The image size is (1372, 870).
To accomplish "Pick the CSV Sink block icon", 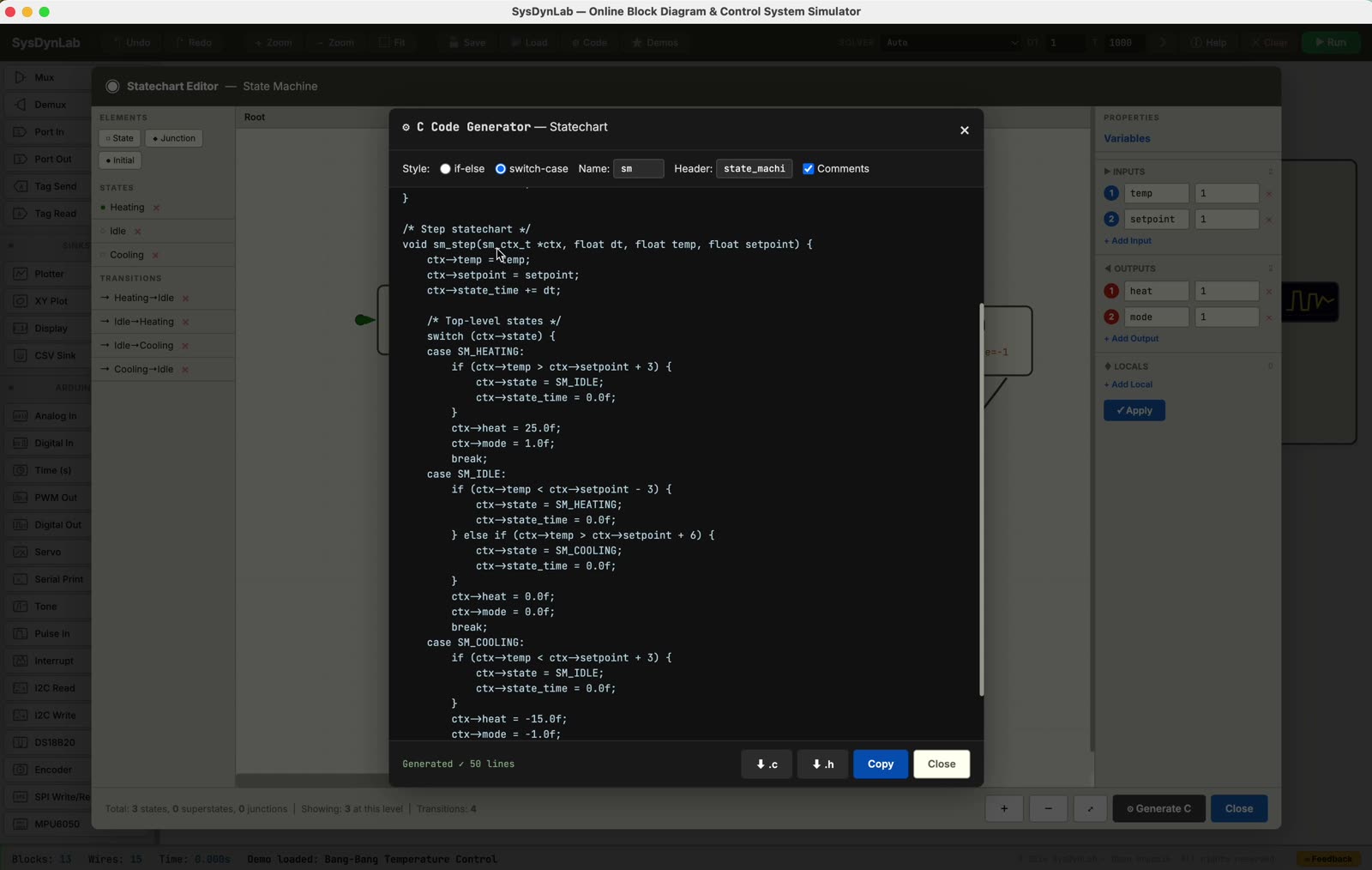I will point(20,355).
